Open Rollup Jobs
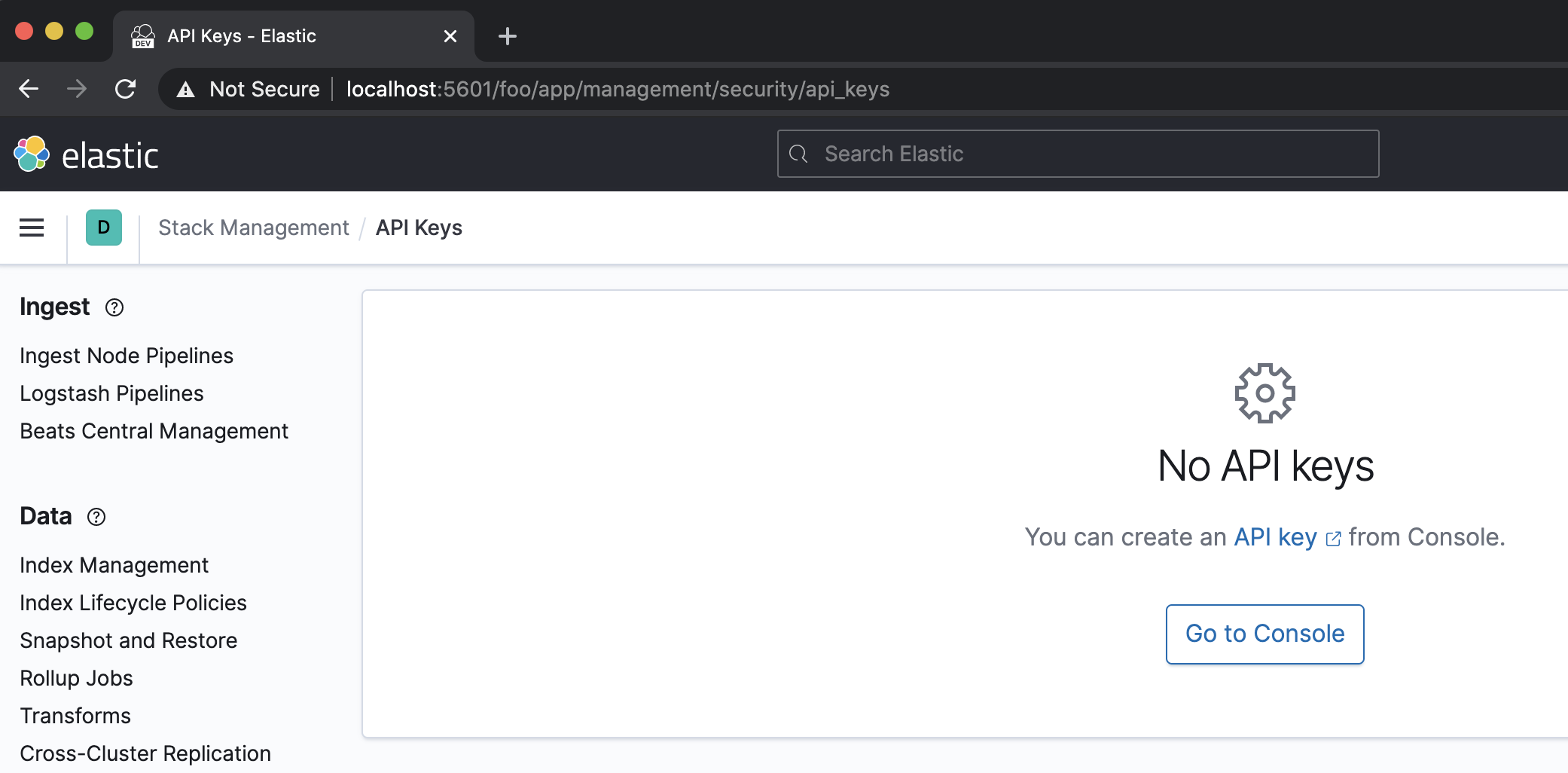The height and width of the screenshot is (773, 1568). coord(76,678)
